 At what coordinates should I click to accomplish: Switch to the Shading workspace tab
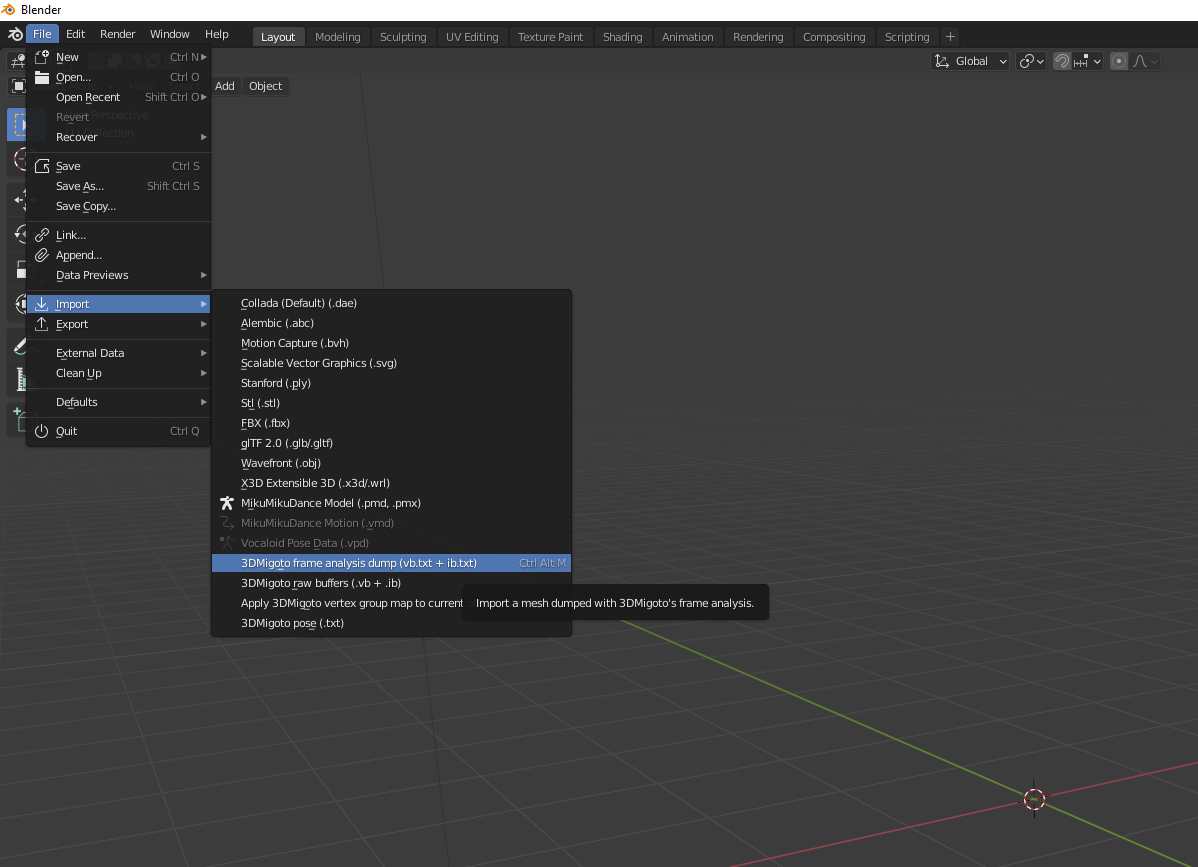622,37
